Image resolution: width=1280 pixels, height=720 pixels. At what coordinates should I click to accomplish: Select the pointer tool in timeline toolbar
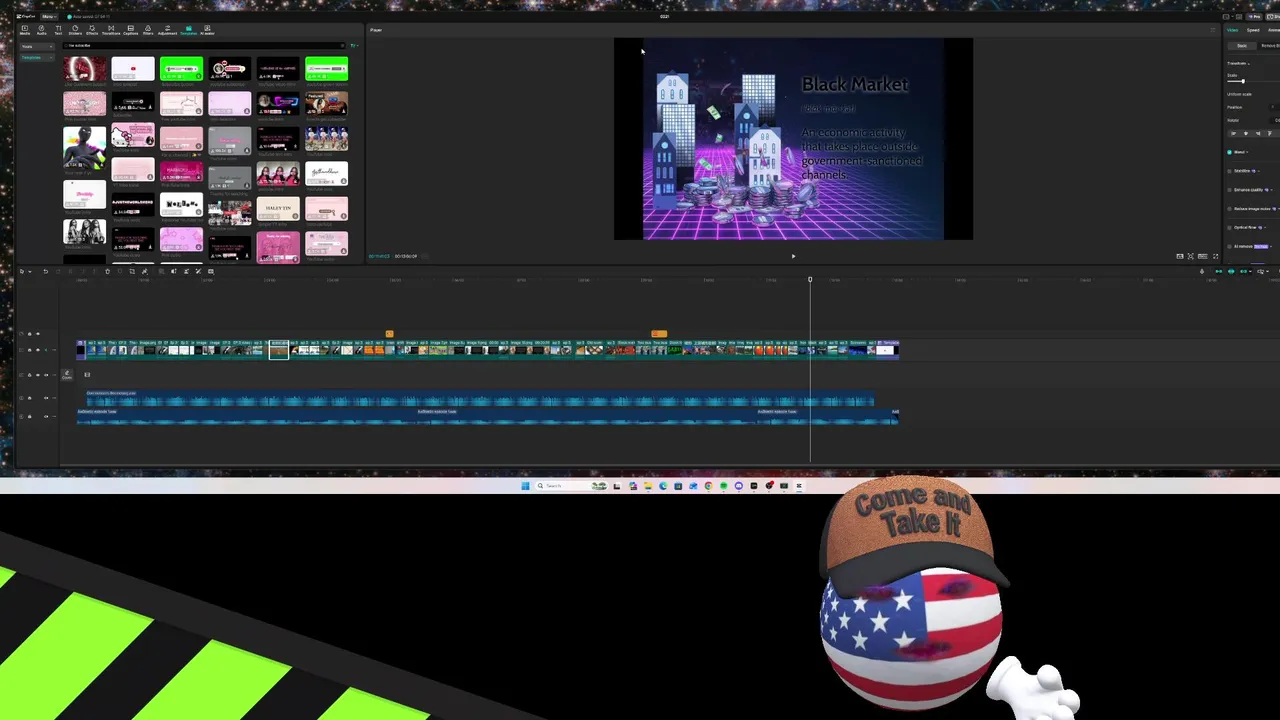[x=22, y=271]
